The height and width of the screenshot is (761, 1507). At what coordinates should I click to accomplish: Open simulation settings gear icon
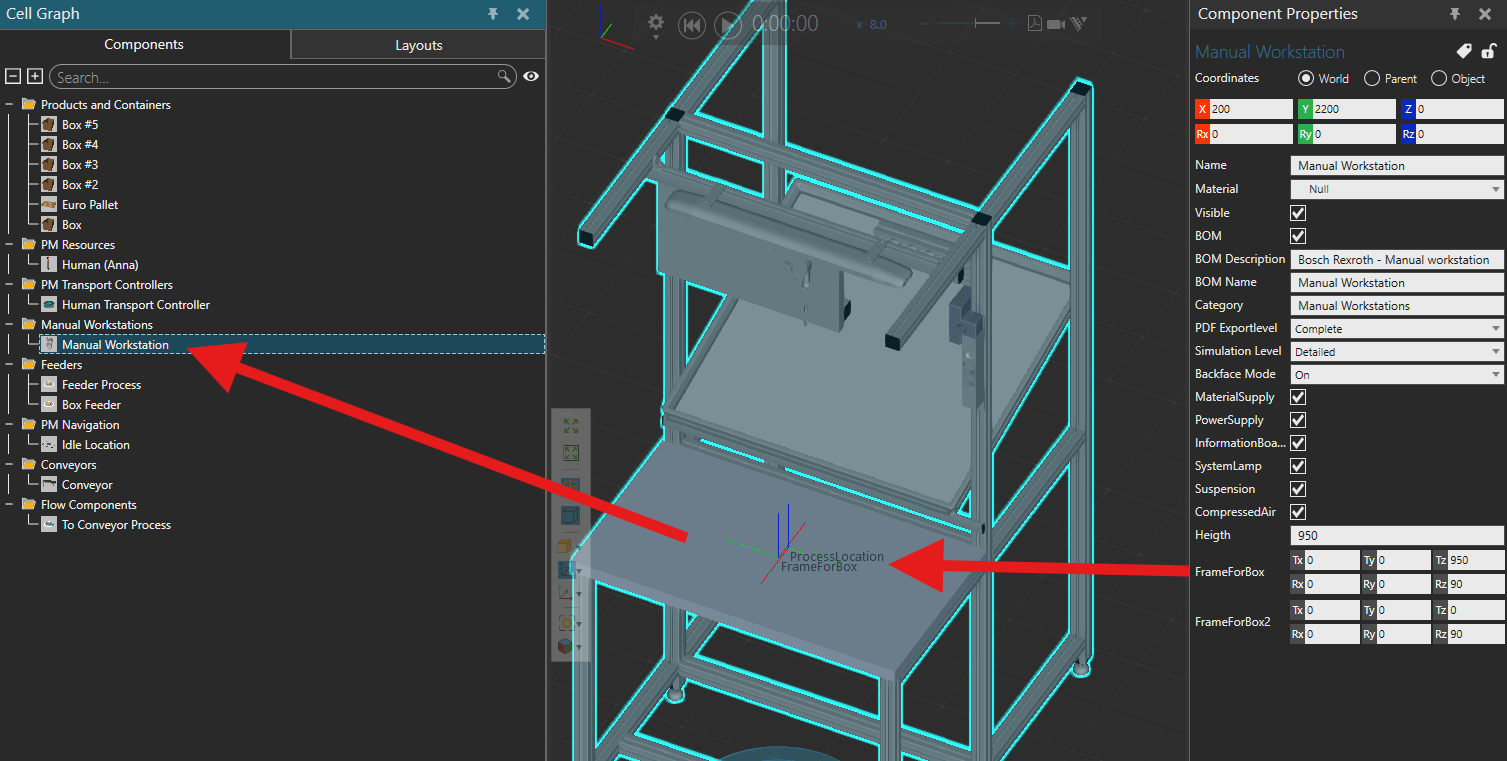[656, 23]
